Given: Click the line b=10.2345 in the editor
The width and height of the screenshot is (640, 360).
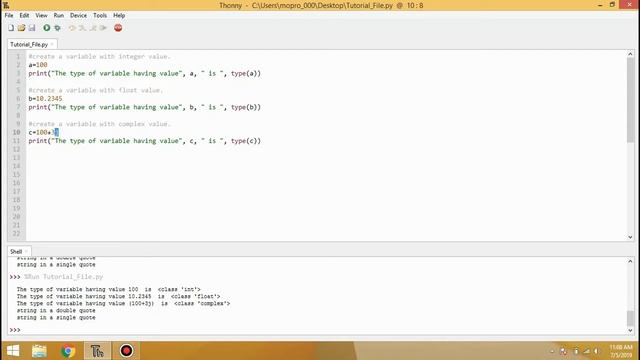Looking at the screenshot, I should click(x=45, y=98).
